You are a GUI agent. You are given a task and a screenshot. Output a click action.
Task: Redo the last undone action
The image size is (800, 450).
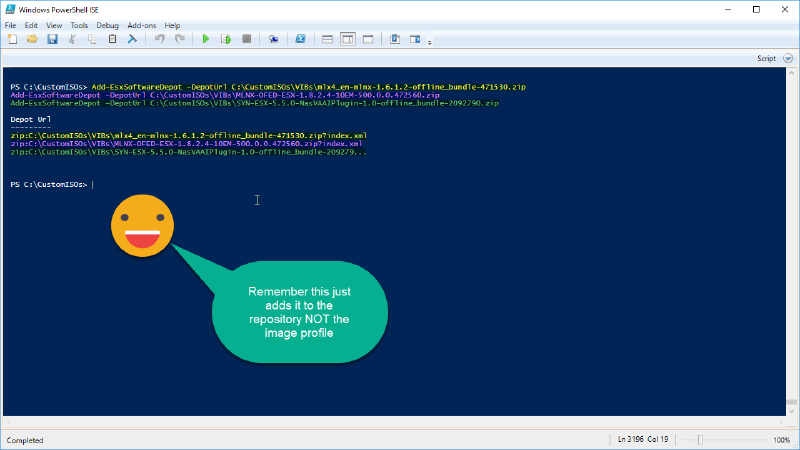(180, 39)
